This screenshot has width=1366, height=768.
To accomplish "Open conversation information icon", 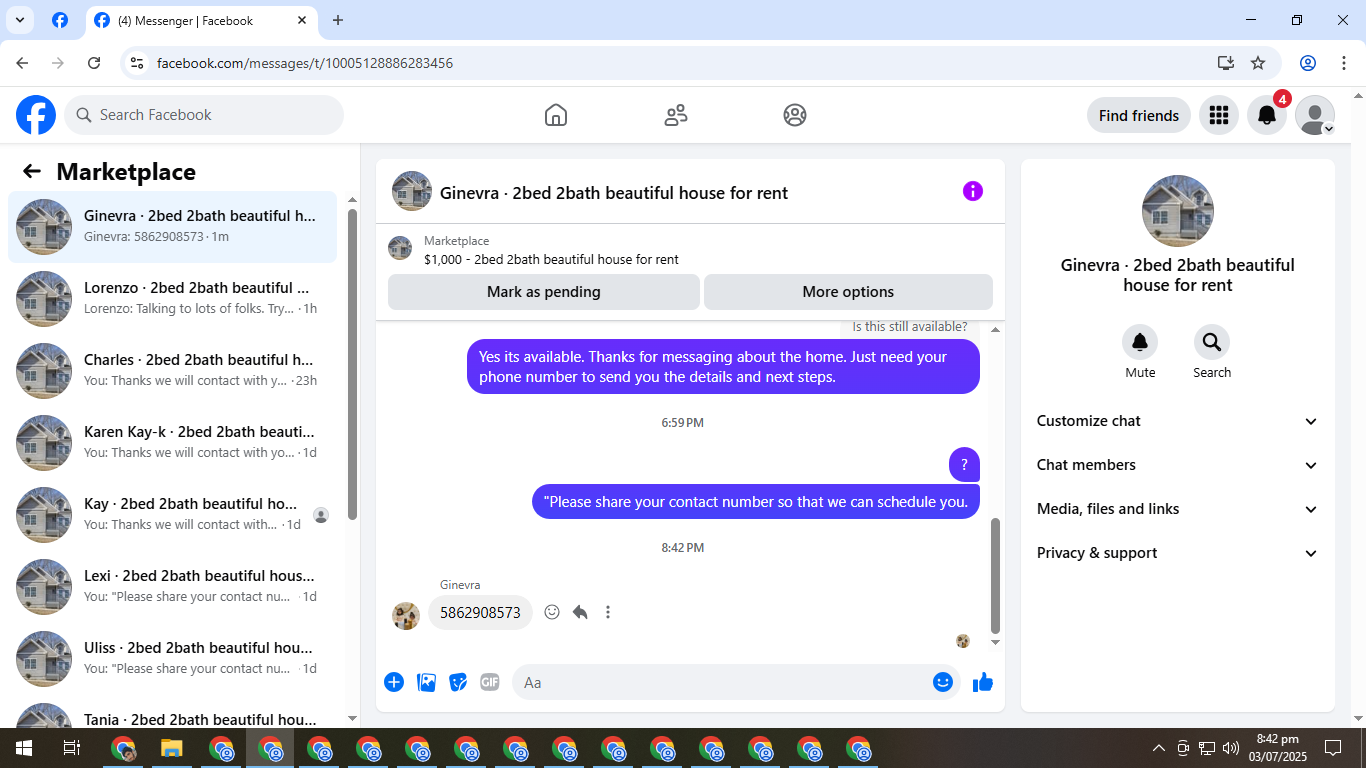I will (973, 191).
